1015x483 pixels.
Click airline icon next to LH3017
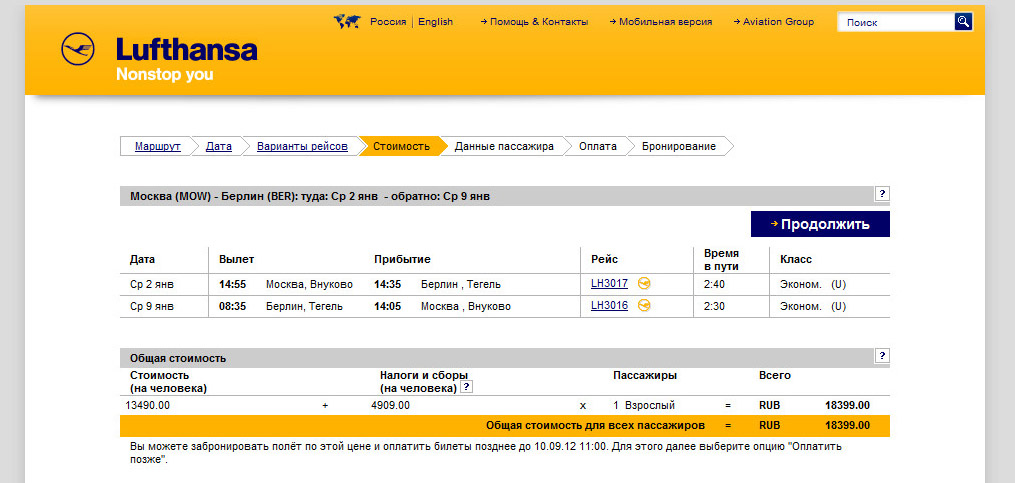[x=643, y=283]
